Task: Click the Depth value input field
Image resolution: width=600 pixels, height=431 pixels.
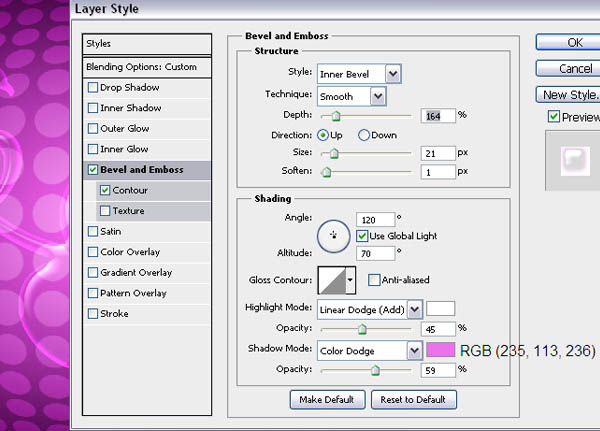Action: click(438, 115)
